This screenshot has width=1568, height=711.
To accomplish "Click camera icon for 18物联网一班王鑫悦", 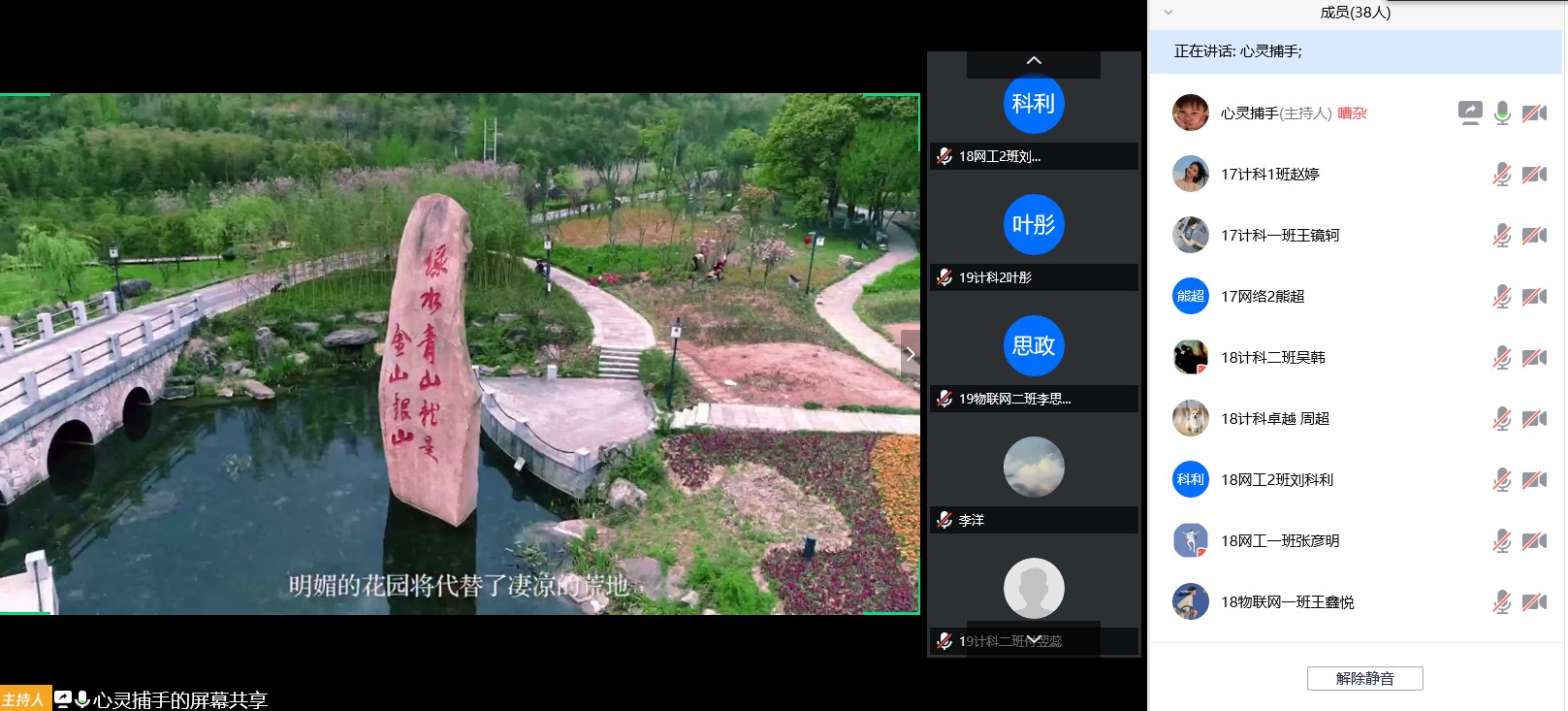I will point(1534,602).
